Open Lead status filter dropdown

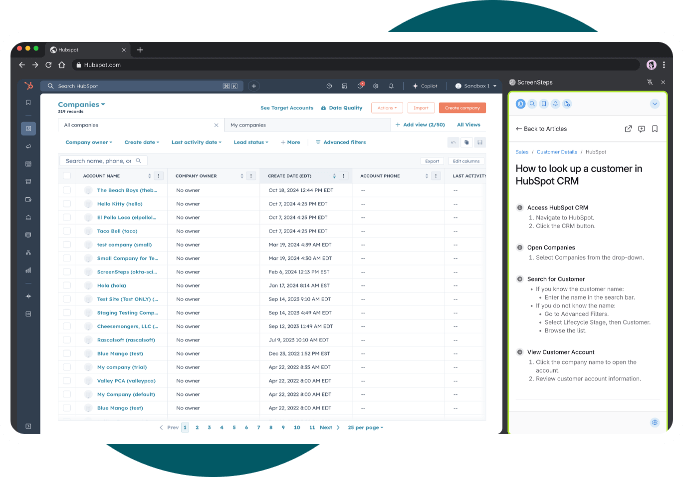point(251,142)
